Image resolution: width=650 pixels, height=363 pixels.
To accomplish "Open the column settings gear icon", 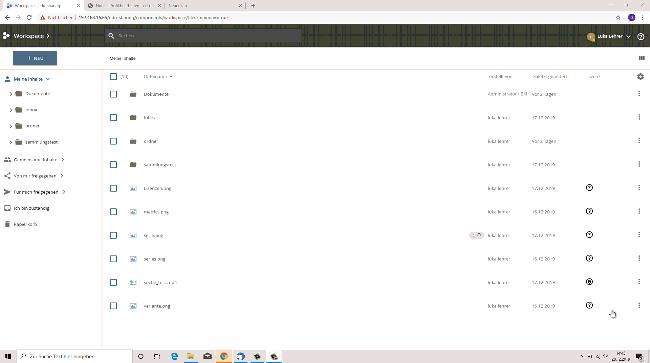I will pos(640,77).
